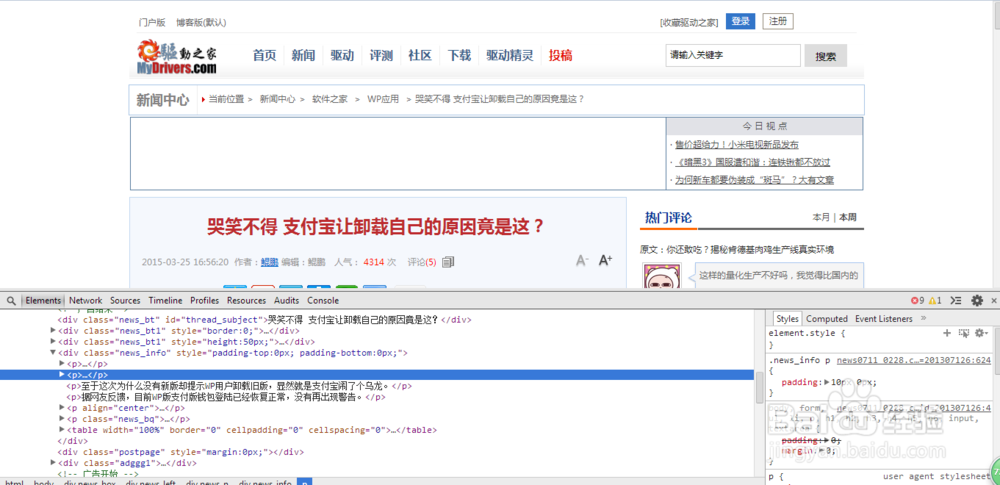
Task: Expand the news_bt1 border:0 div node
Action: tap(53, 331)
